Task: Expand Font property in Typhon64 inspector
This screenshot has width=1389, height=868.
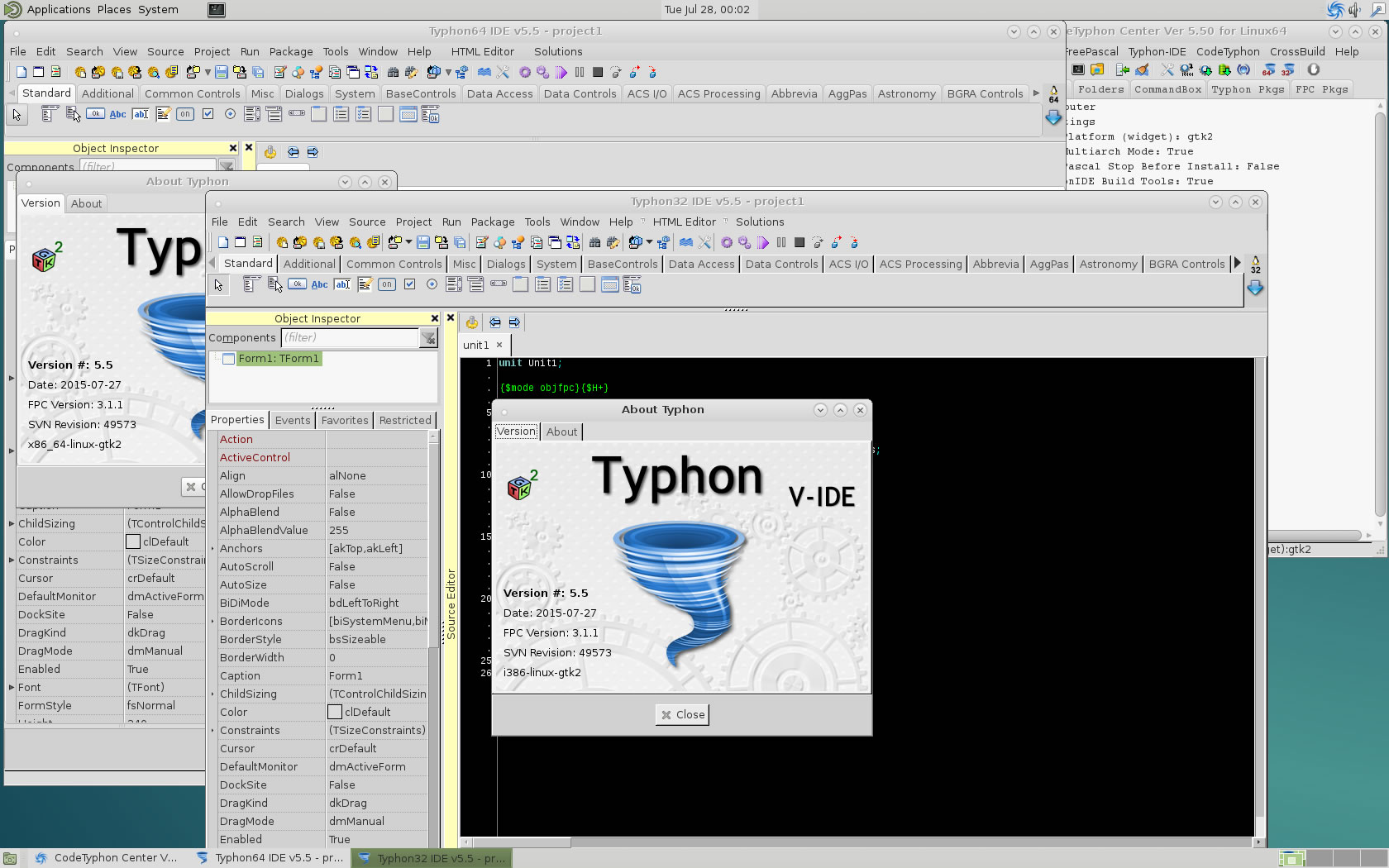Action: 12,688
